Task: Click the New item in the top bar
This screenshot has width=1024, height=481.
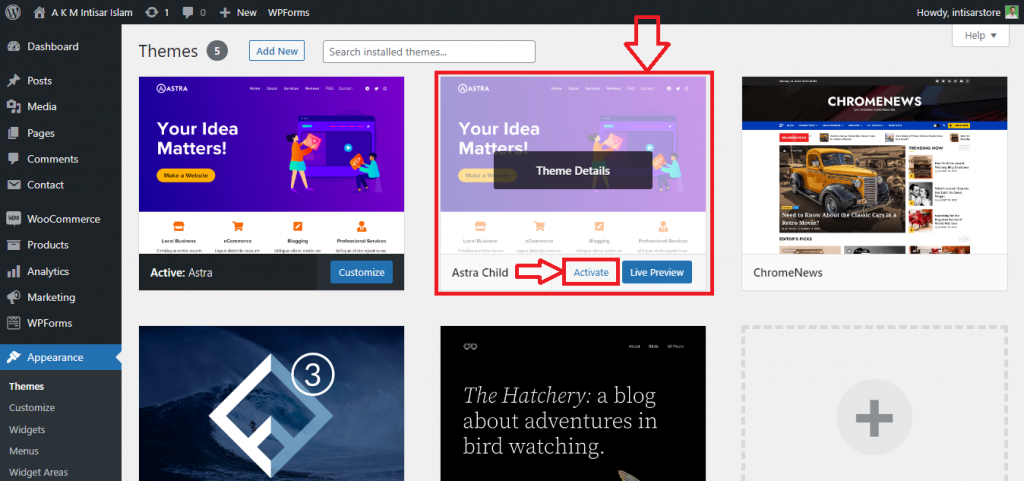Action: (238, 12)
